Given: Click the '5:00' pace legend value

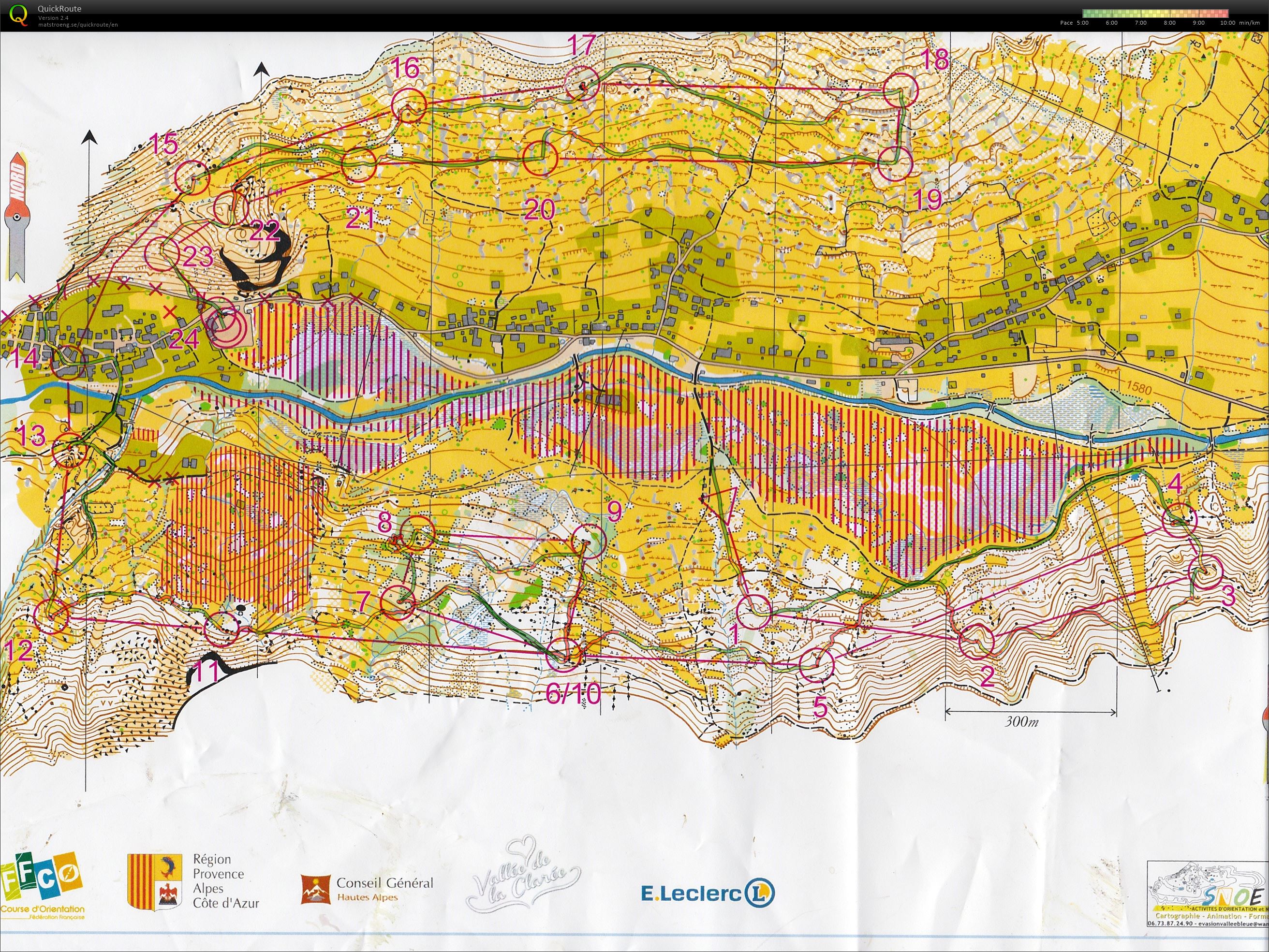Looking at the screenshot, I should pyautogui.click(x=1082, y=23).
